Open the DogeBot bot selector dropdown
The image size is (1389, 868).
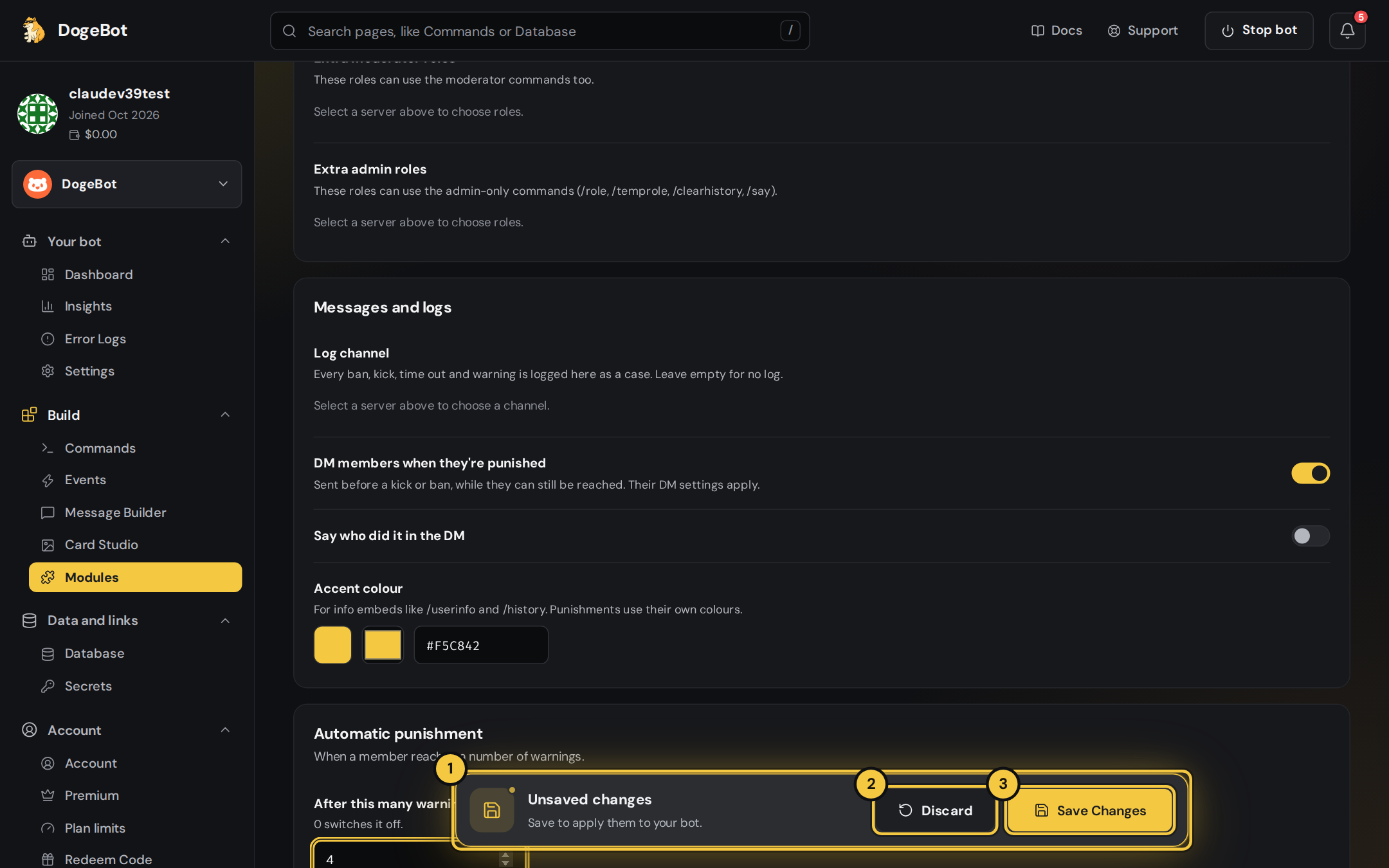click(x=127, y=184)
